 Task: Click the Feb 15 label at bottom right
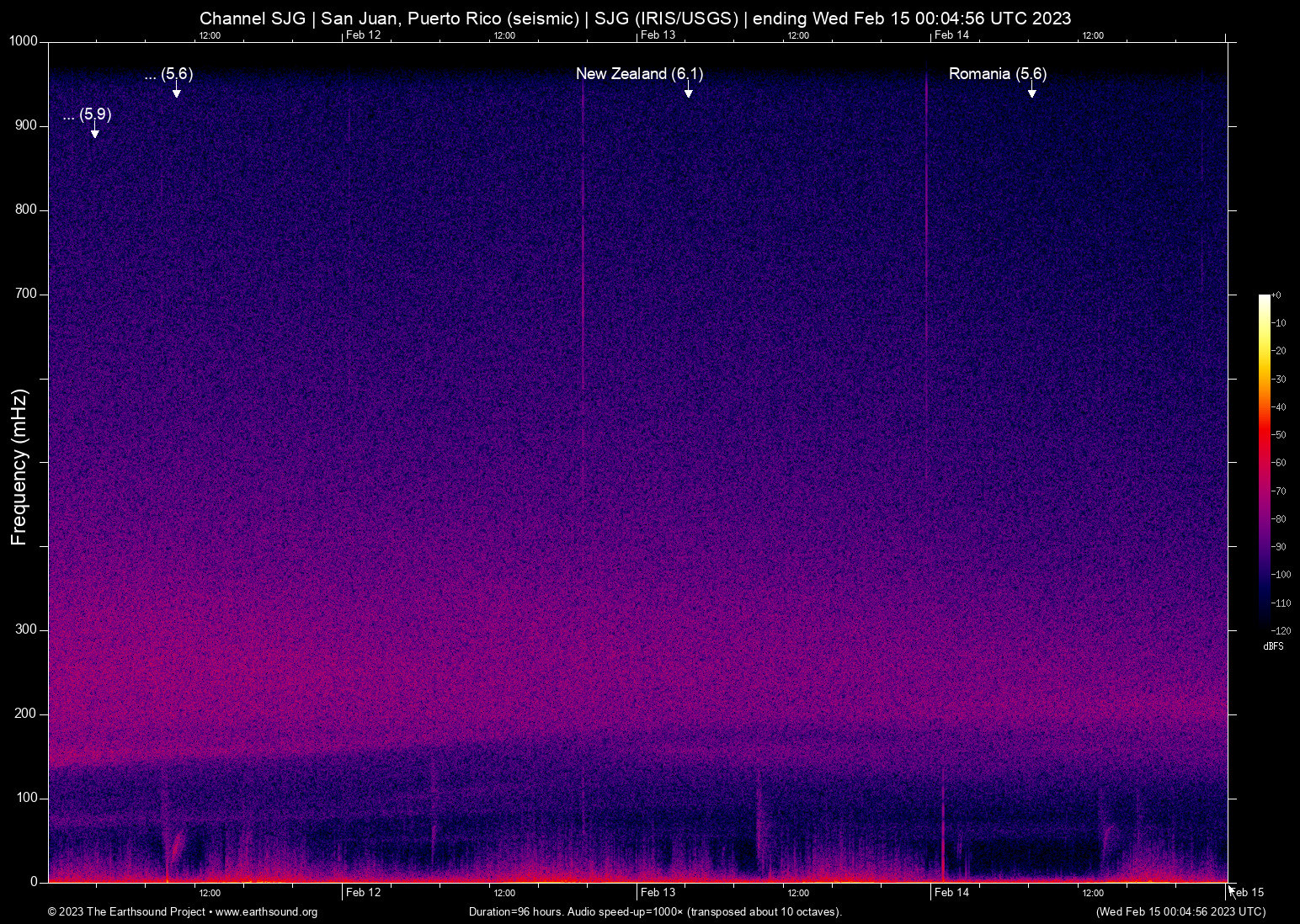point(1245,892)
